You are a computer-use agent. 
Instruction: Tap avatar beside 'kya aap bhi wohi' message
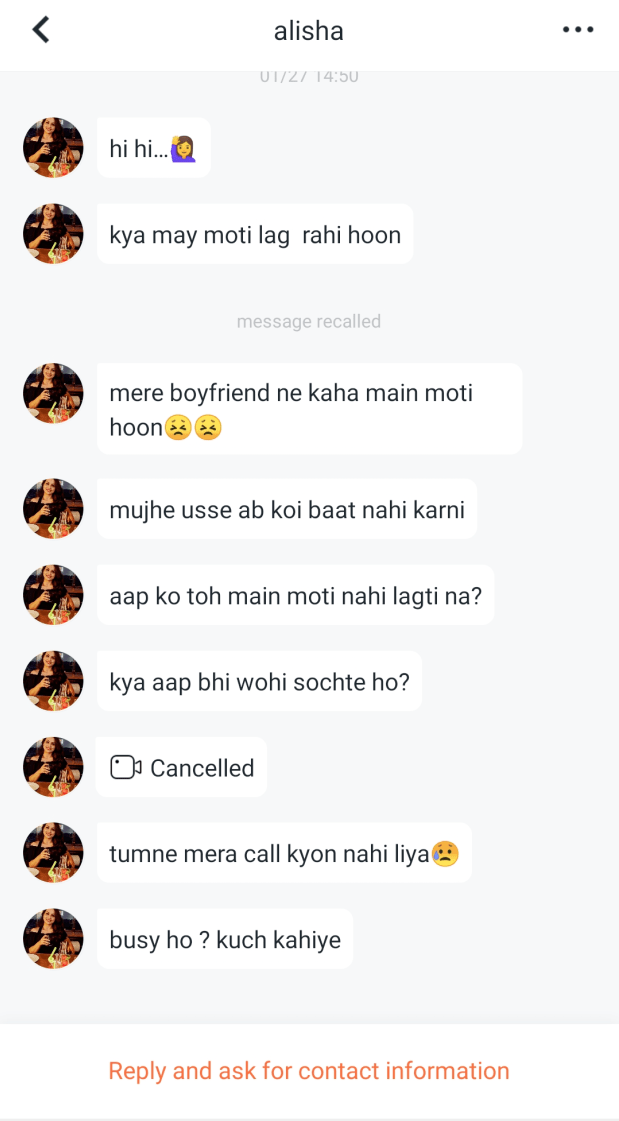tap(53, 681)
